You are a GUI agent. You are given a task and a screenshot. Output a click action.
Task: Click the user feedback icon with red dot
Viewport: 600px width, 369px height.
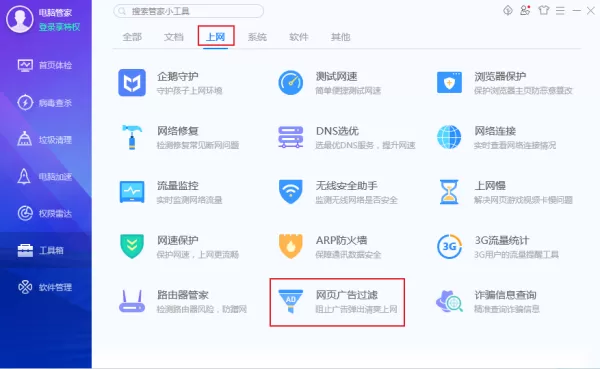click(525, 10)
